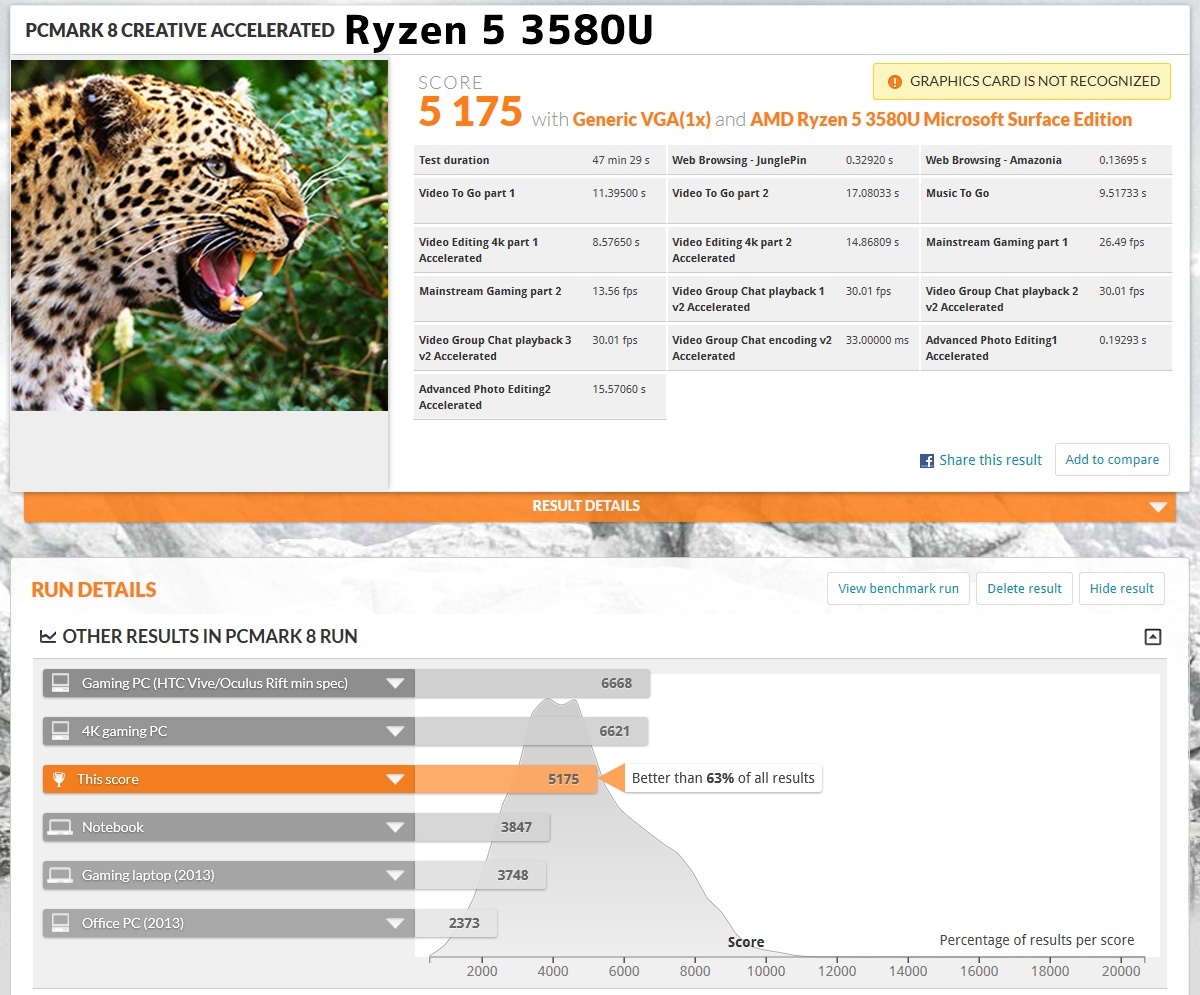
Task: Click the PCMark 8 Creative Accelerated title
Action: pyautogui.click(x=180, y=30)
